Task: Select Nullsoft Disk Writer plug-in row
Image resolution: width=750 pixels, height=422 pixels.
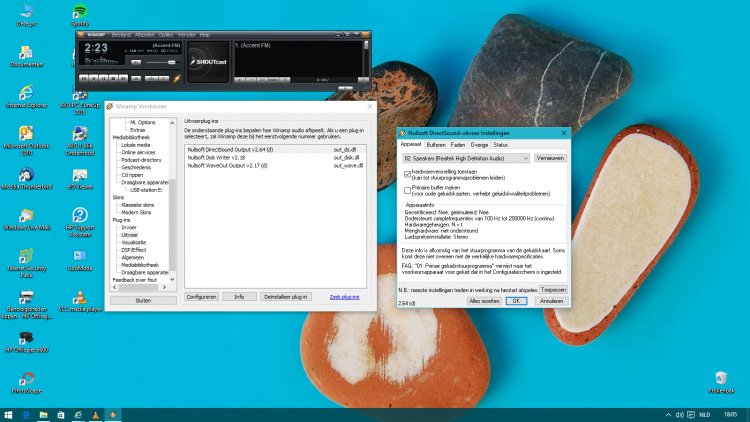Action: pyautogui.click(x=217, y=157)
